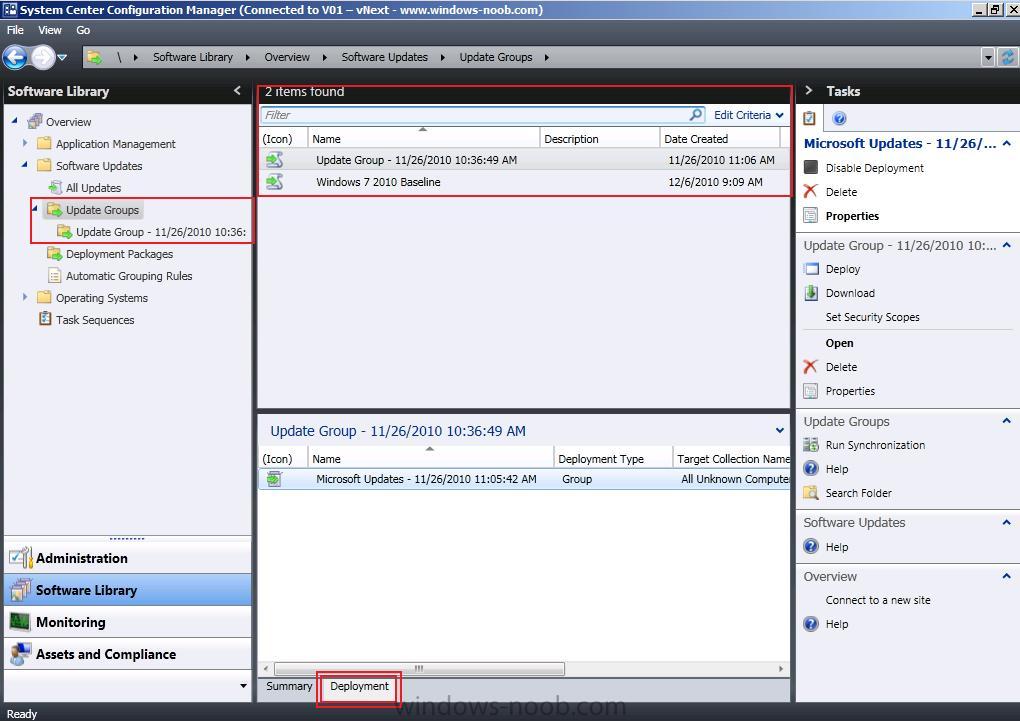Image resolution: width=1020 pixels, height=721 pixels.
Task: Open the Go menu
Action: coord(83,30)
